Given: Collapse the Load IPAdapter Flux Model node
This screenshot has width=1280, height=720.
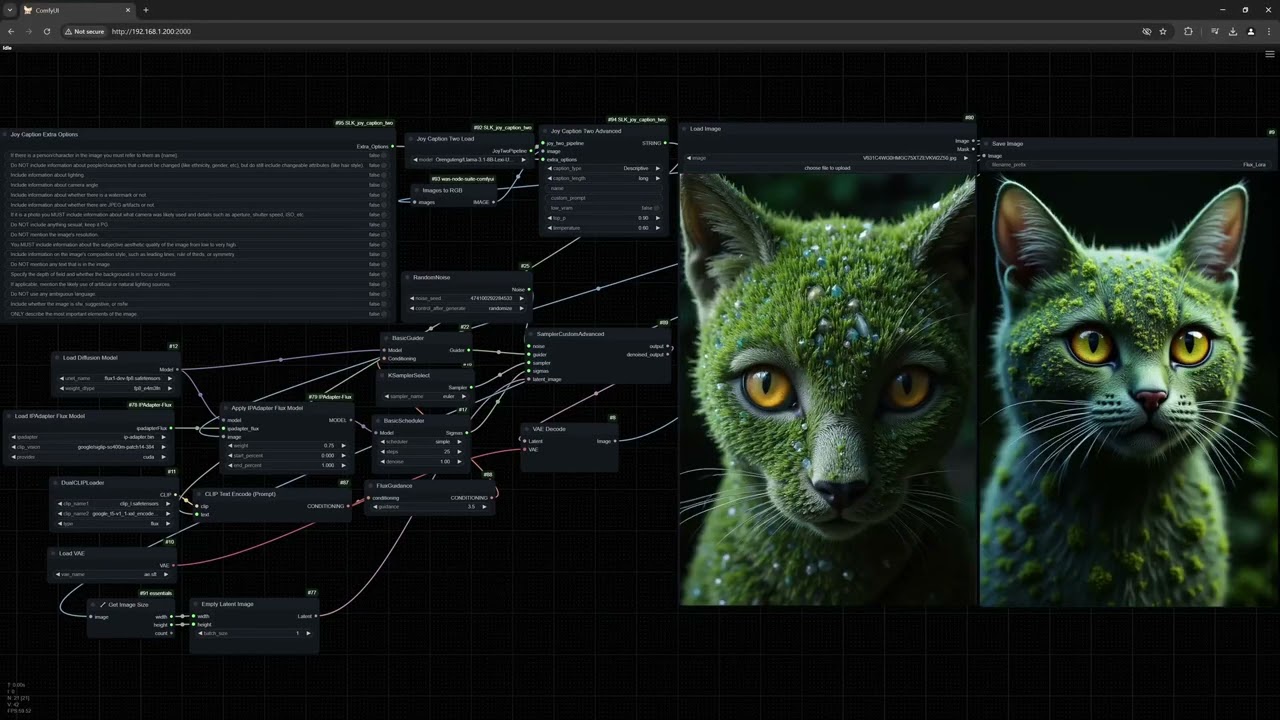Looking at the screenshot, I should click(x=9, y=416).
